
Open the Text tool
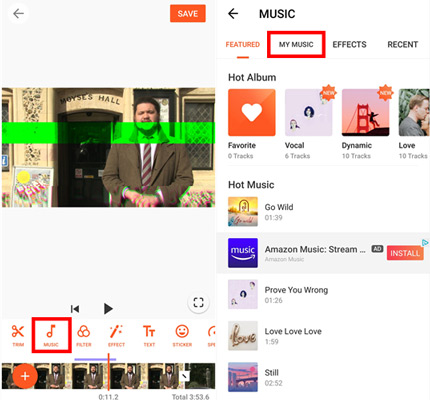[x=149, y=336]
